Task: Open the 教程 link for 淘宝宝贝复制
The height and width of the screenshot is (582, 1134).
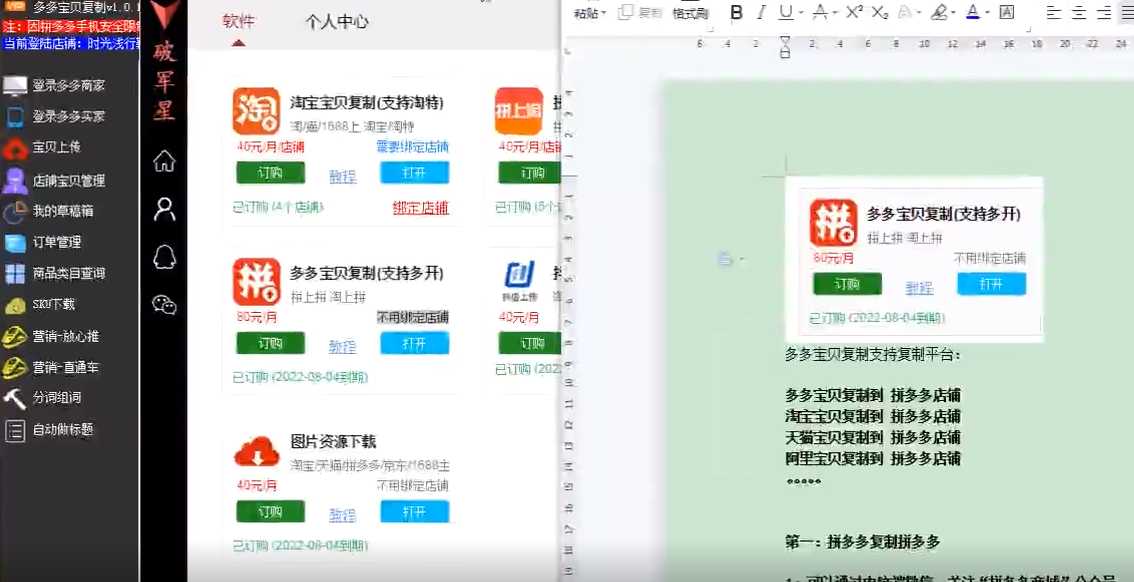Action: click(343, 176)
